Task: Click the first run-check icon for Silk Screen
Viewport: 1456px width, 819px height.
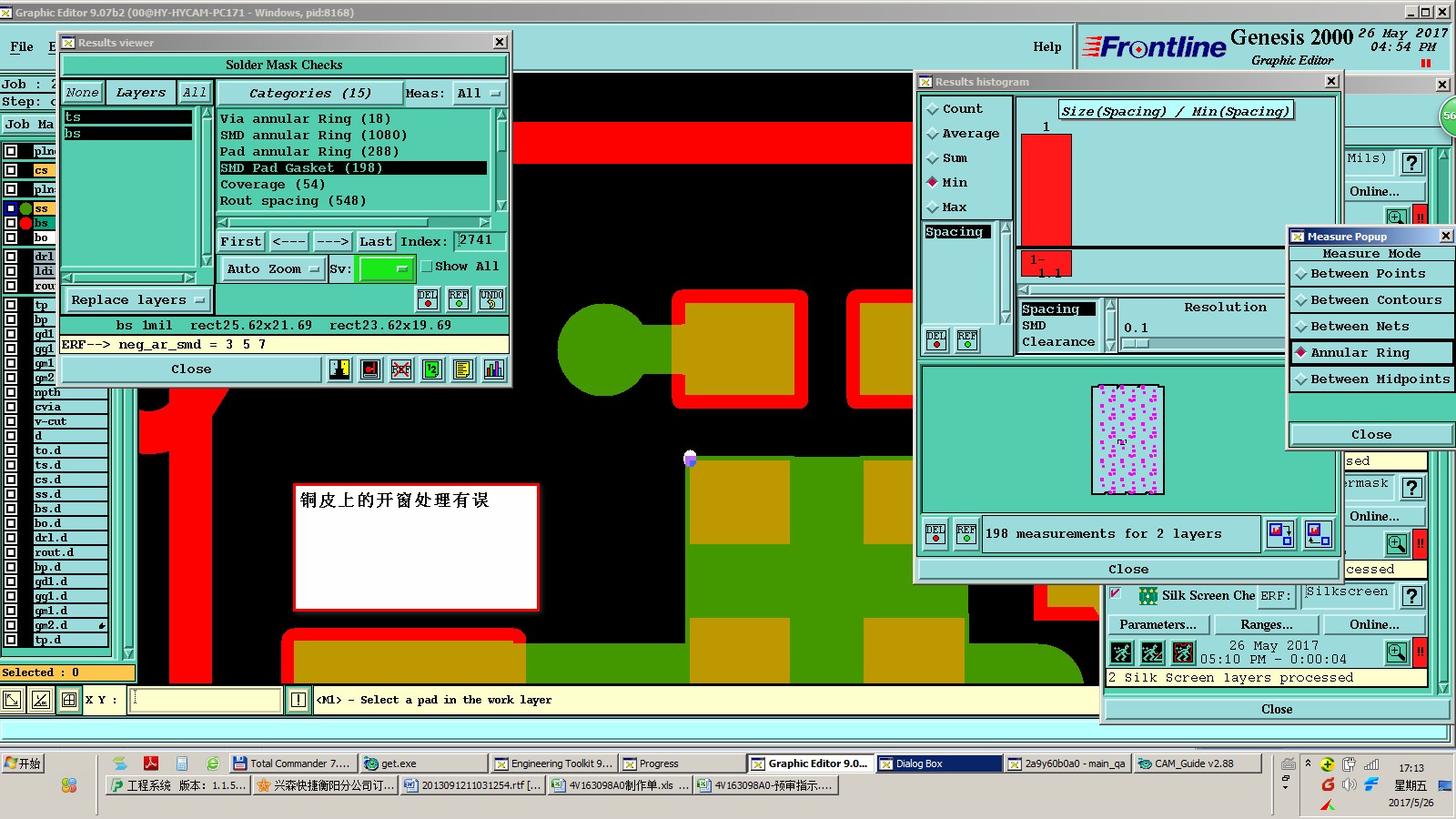Action: 1122,652
